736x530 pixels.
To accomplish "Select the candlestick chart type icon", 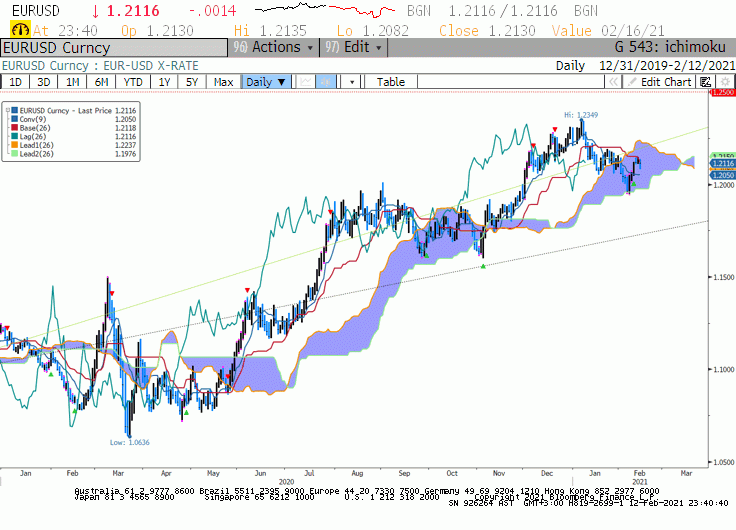I will coord(326,82).
